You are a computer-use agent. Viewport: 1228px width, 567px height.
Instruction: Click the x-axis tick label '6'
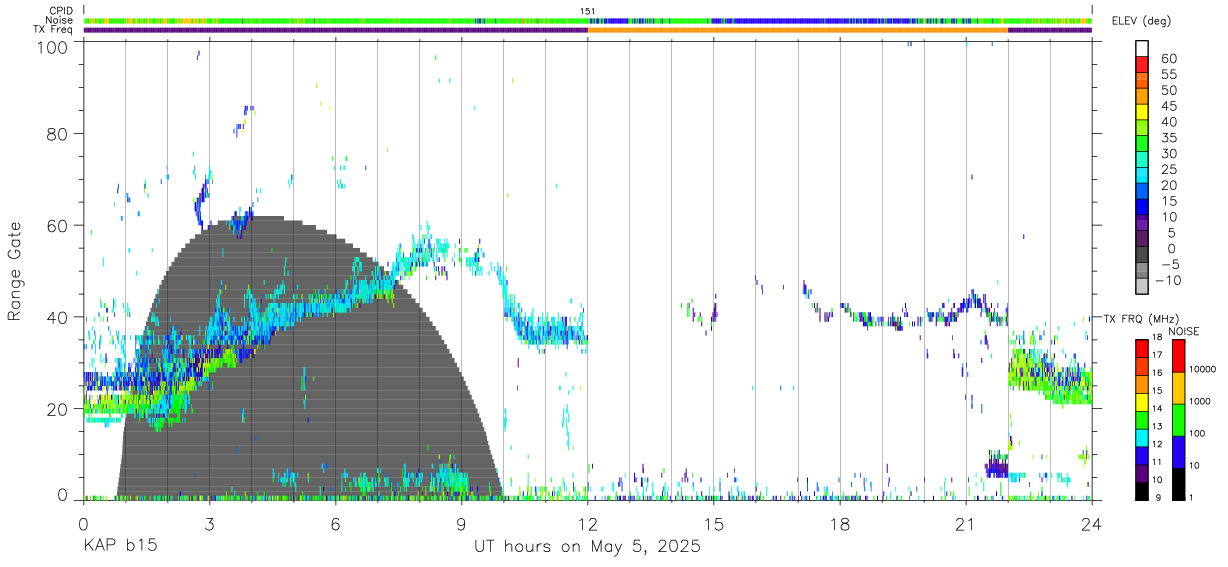point(335,524)
